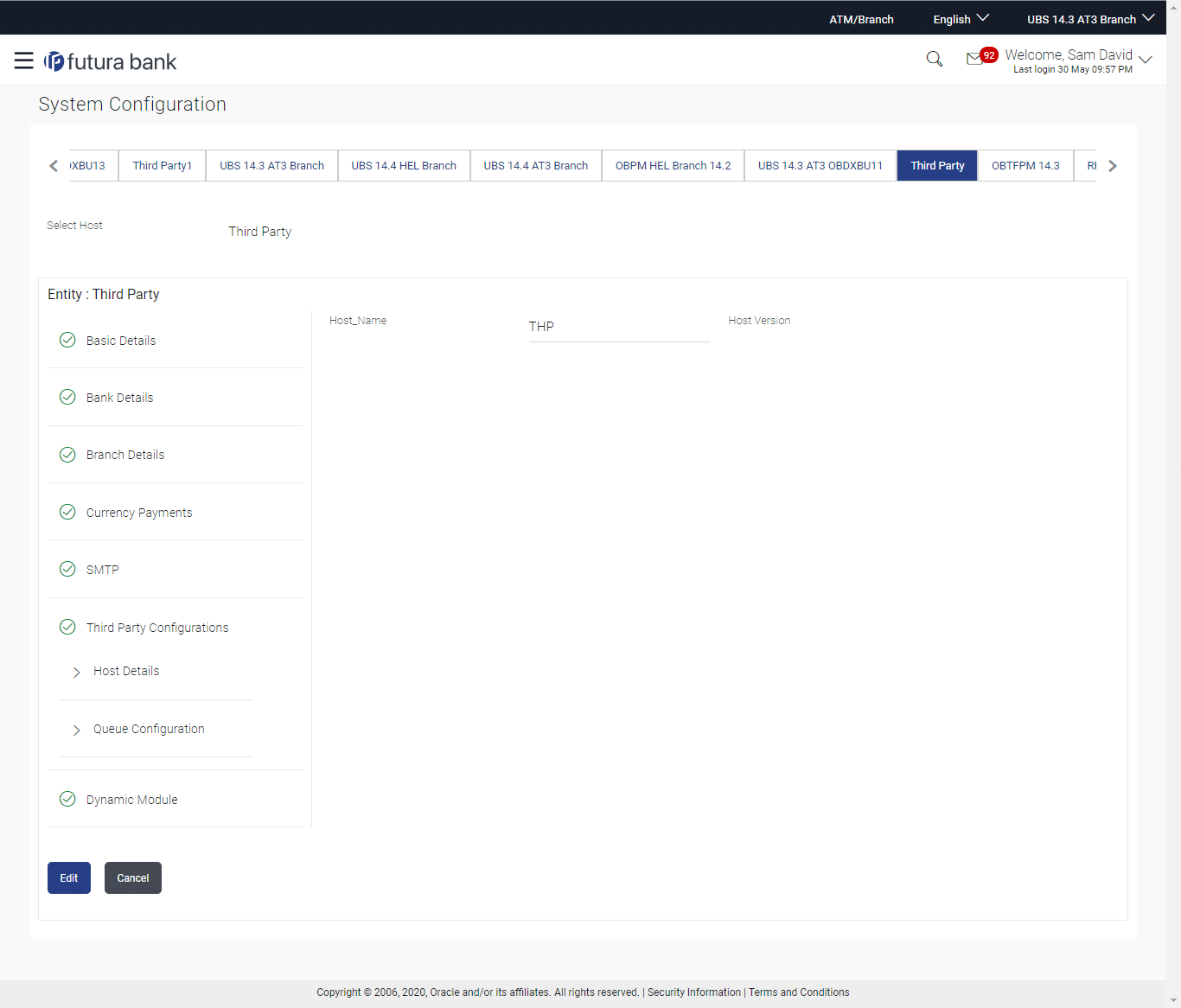
Task: Select the Queue Configuration sub-item
Action: 149,729
